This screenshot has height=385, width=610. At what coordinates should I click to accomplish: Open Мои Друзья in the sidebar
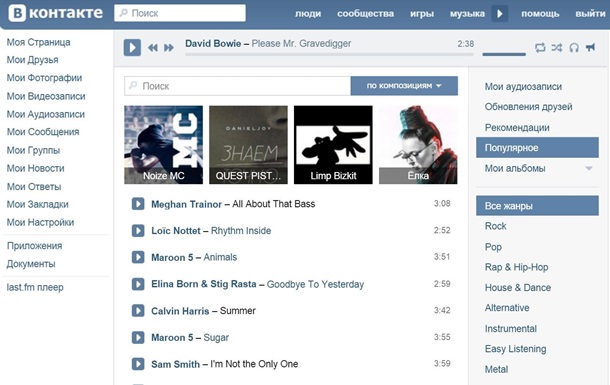33,60
